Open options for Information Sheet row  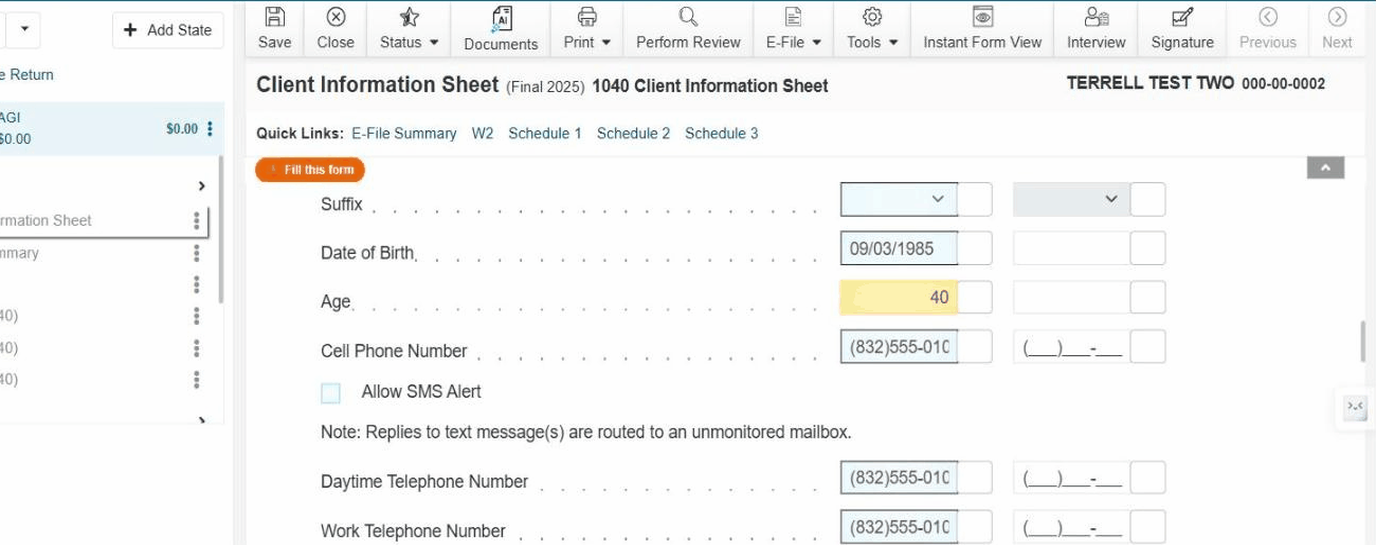(196, 221)
